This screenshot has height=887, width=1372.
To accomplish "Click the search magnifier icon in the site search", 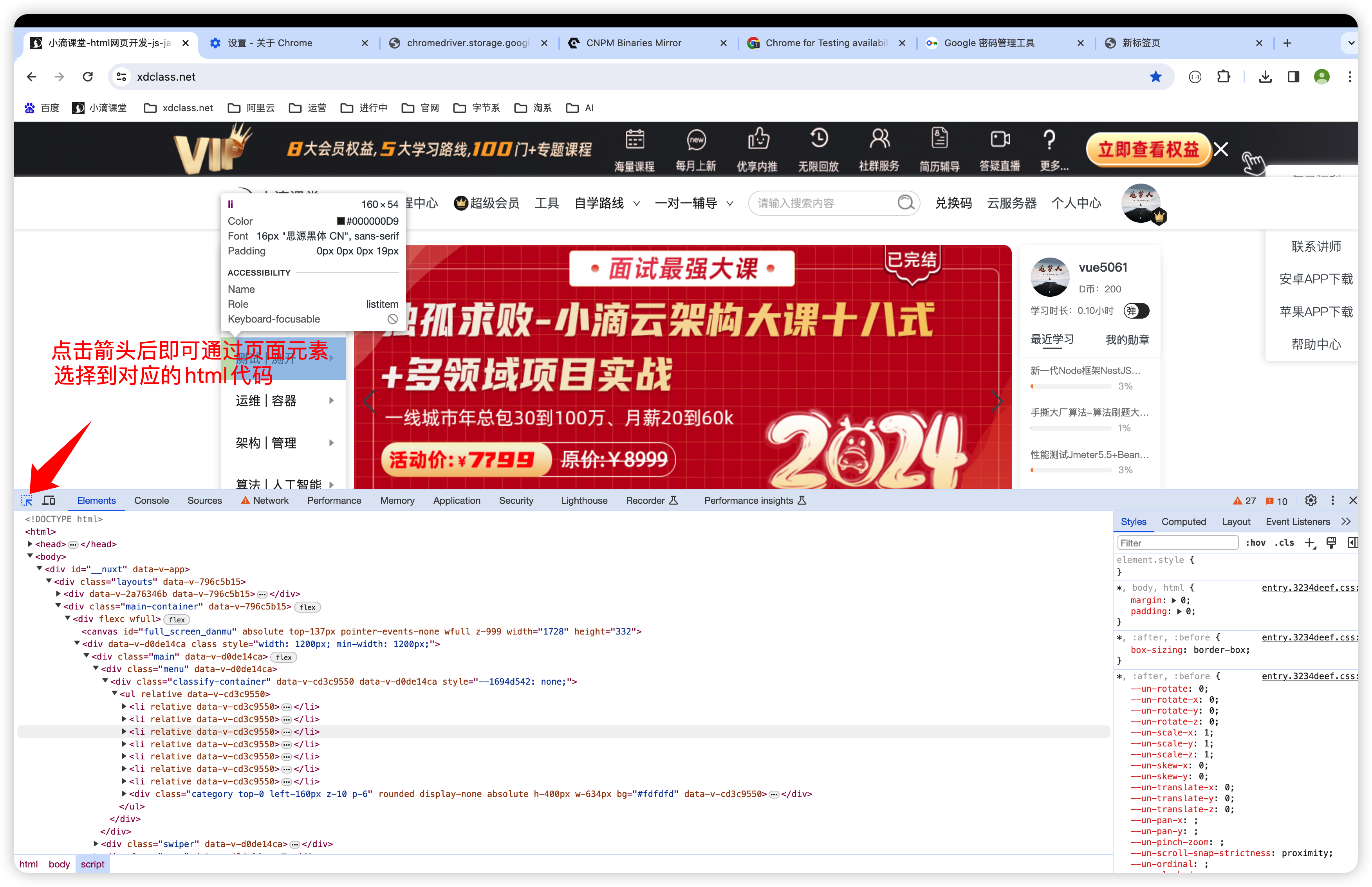I will [x=905, y=203].
